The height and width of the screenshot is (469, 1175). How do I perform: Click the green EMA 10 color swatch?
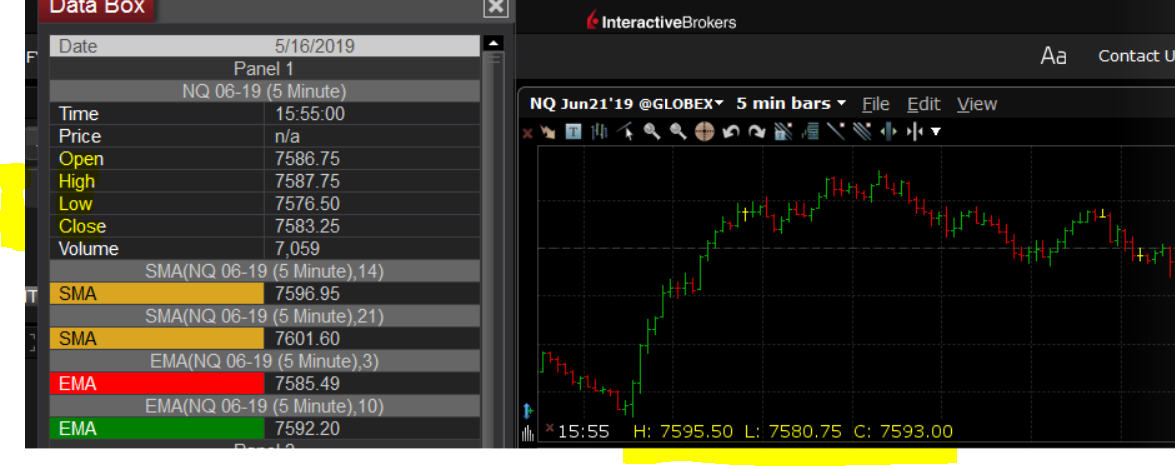click(157, 429)
